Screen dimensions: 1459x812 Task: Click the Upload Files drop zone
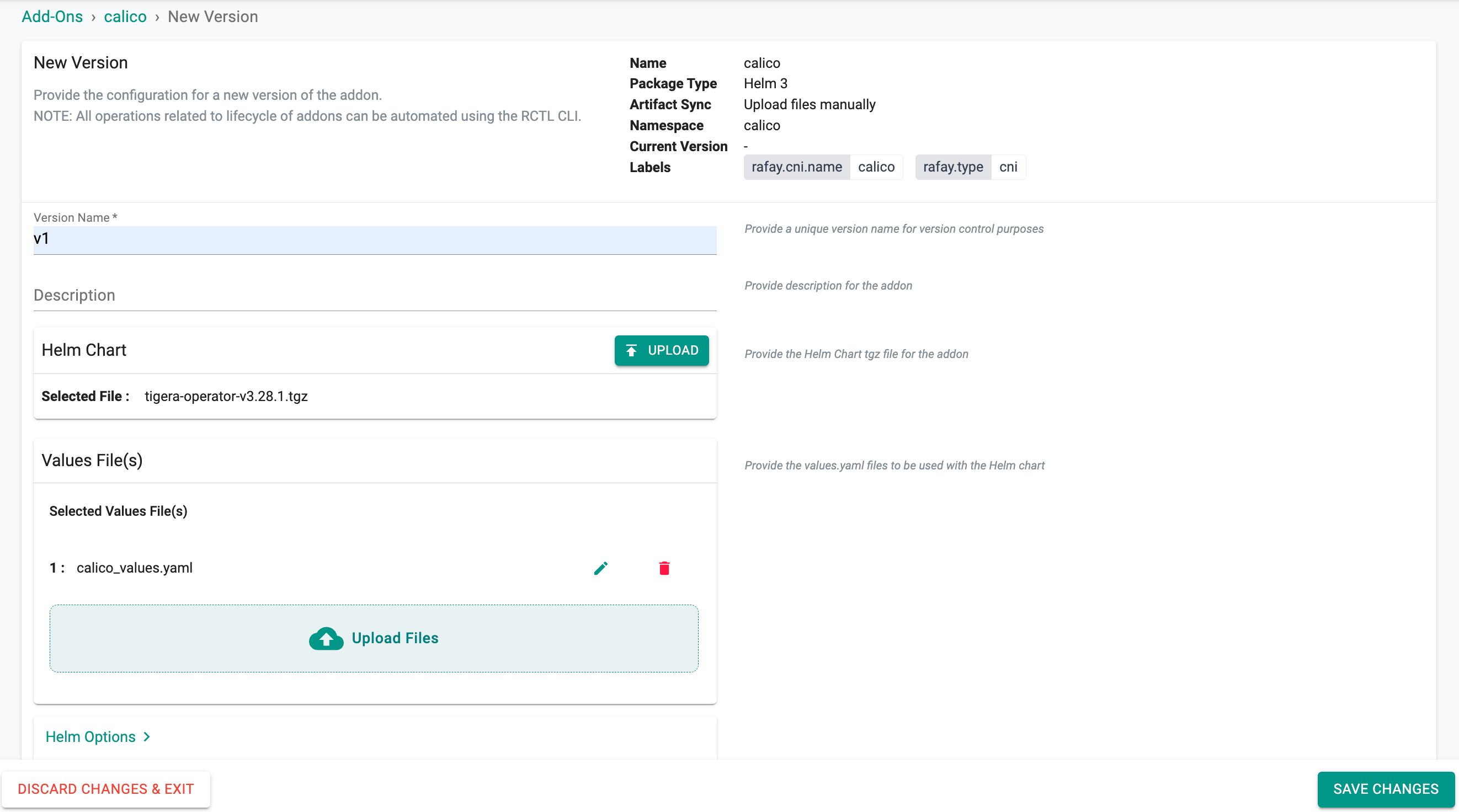(x=374, y=638)
